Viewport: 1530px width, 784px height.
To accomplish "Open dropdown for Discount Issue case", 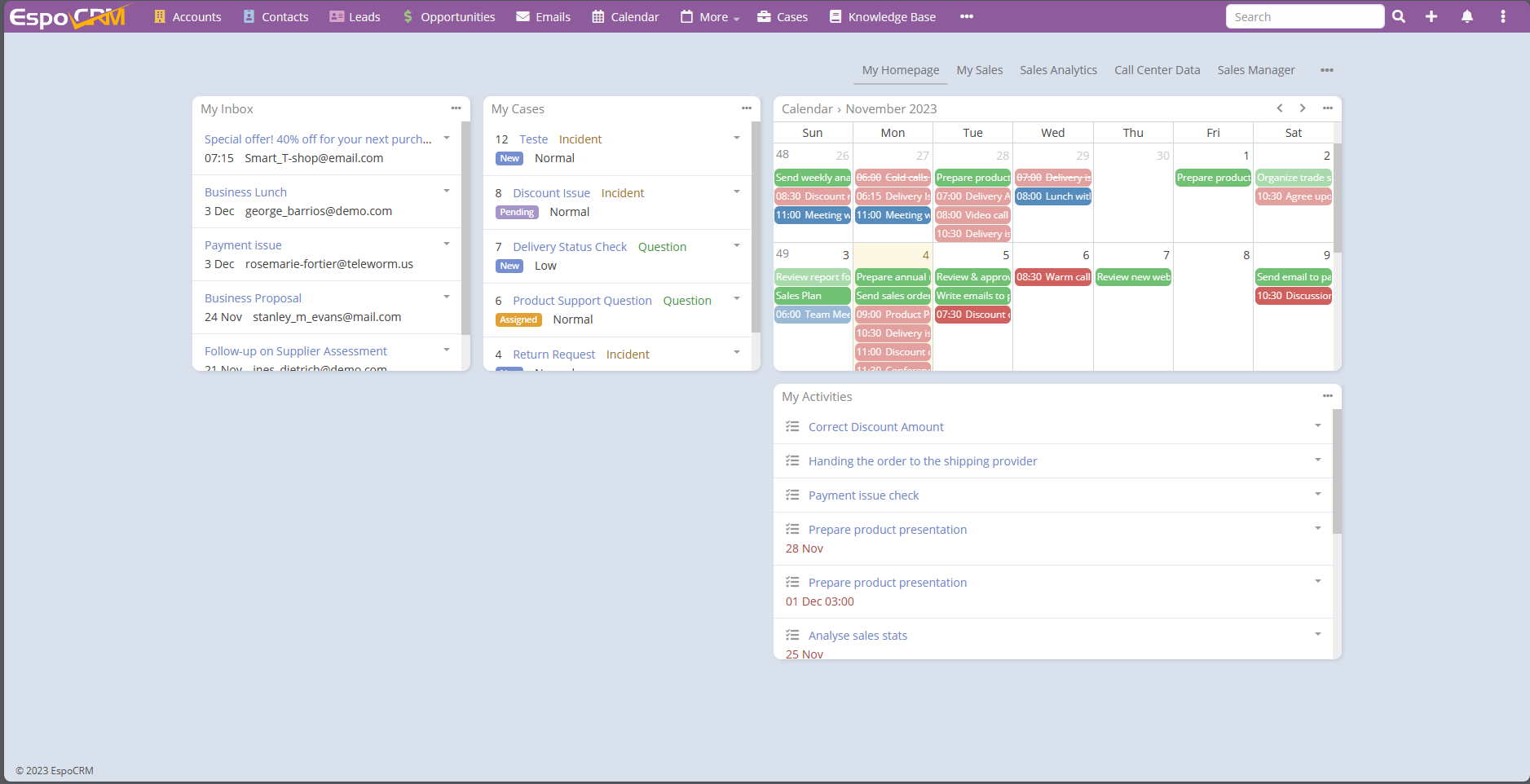I will (737, 192).
